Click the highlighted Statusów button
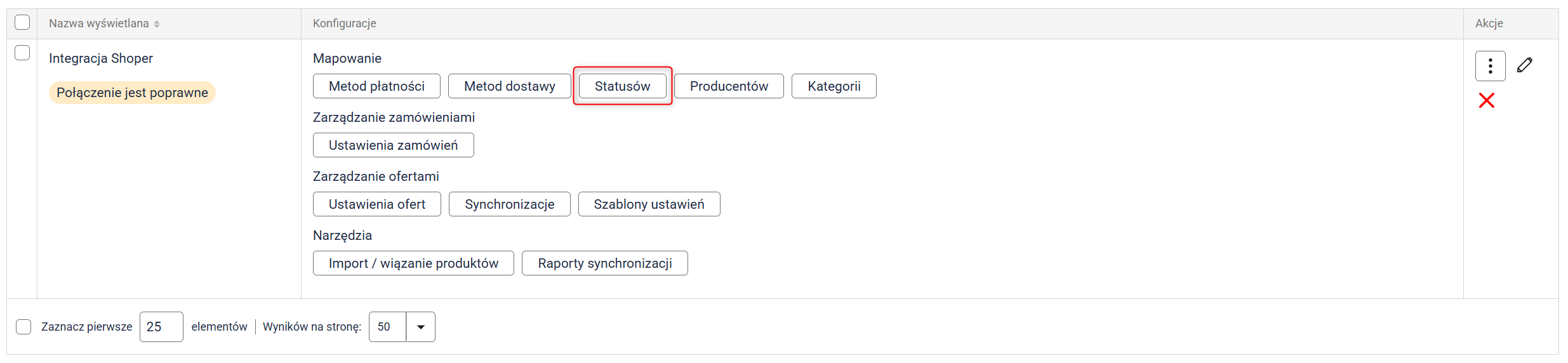 point(623,86)
